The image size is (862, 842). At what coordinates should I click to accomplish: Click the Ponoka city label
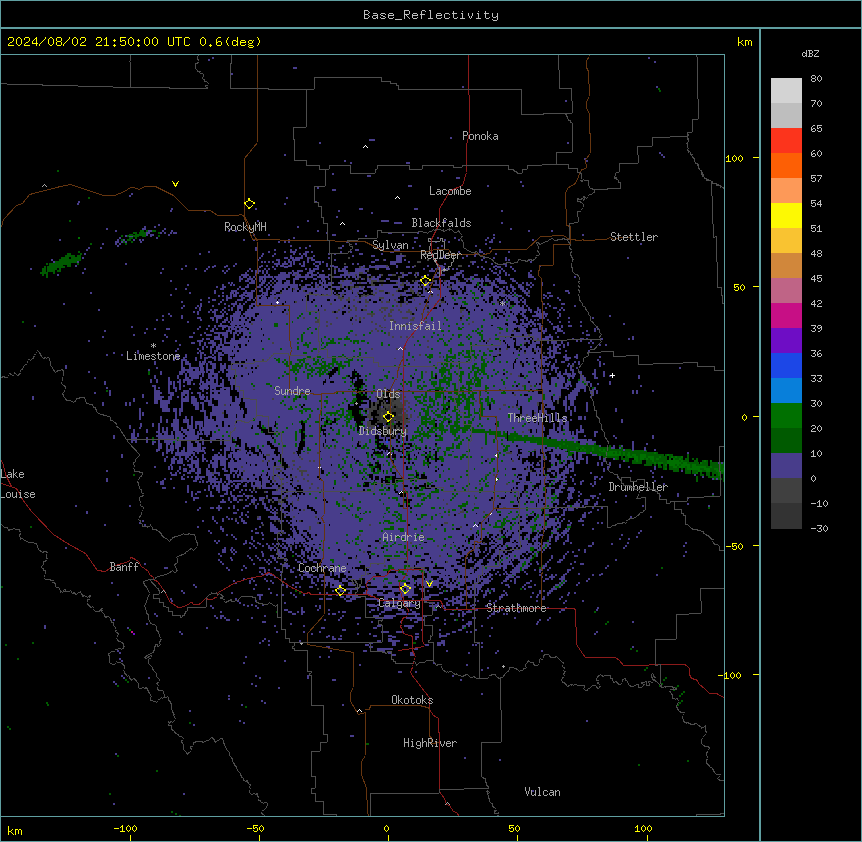[480, 136]
